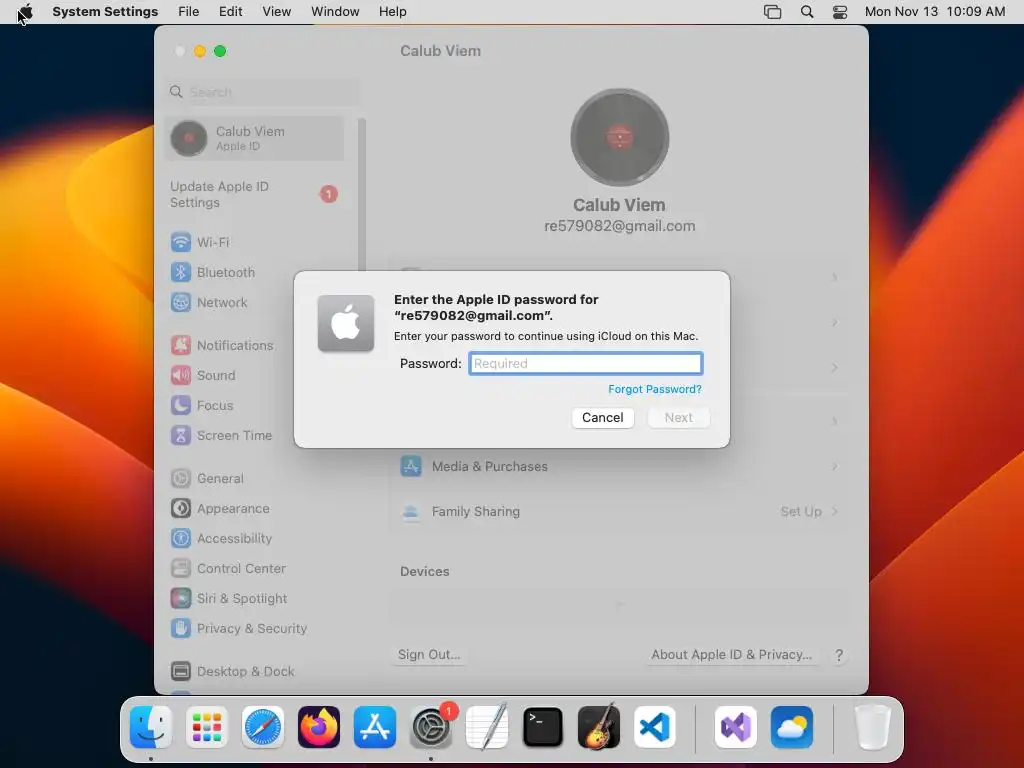
Task: Open TextEdit from the Dock
Action: click(487, 727)
